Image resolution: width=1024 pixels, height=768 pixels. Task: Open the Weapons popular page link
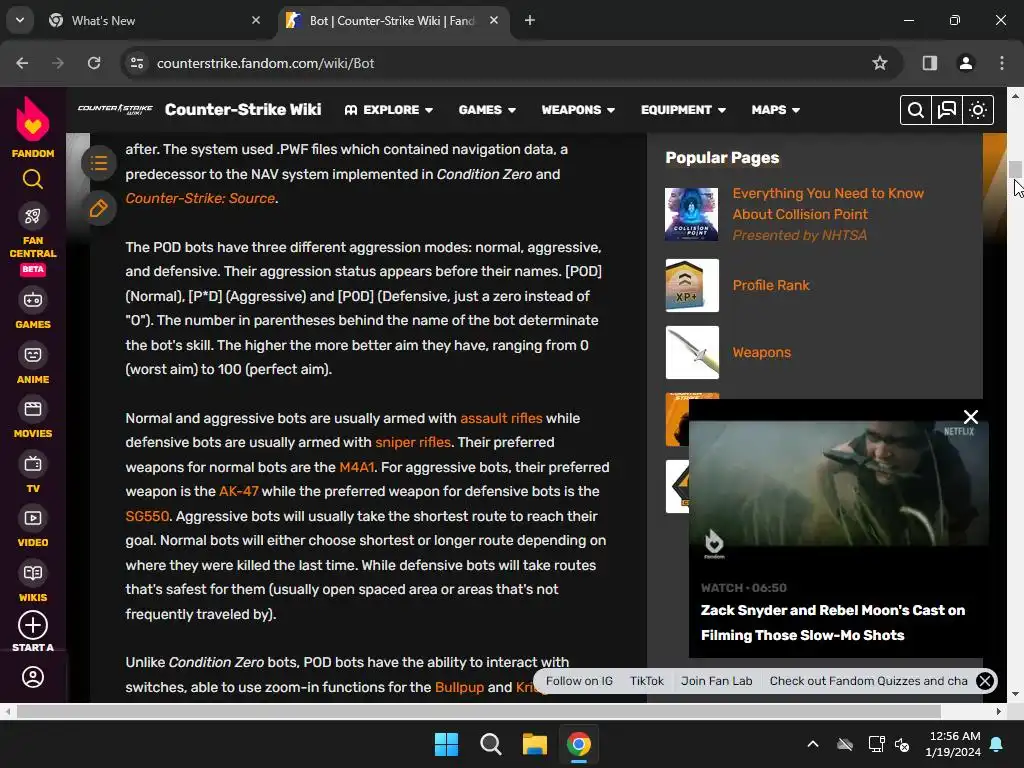(761, 353)
